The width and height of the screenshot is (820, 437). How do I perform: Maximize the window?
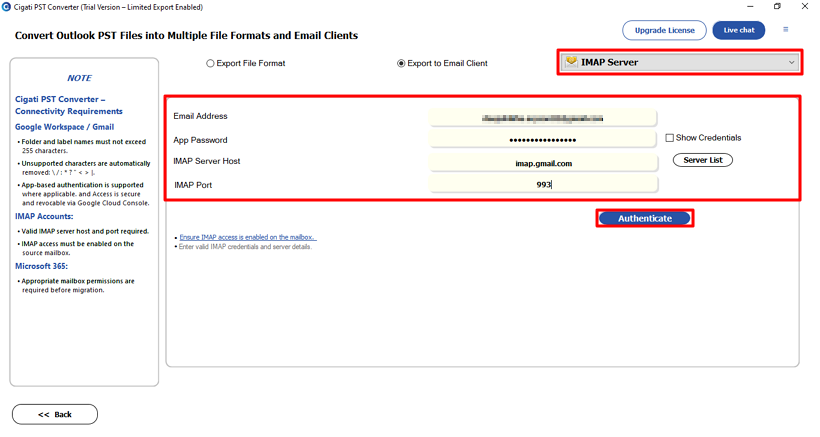[x=777, y=6]
